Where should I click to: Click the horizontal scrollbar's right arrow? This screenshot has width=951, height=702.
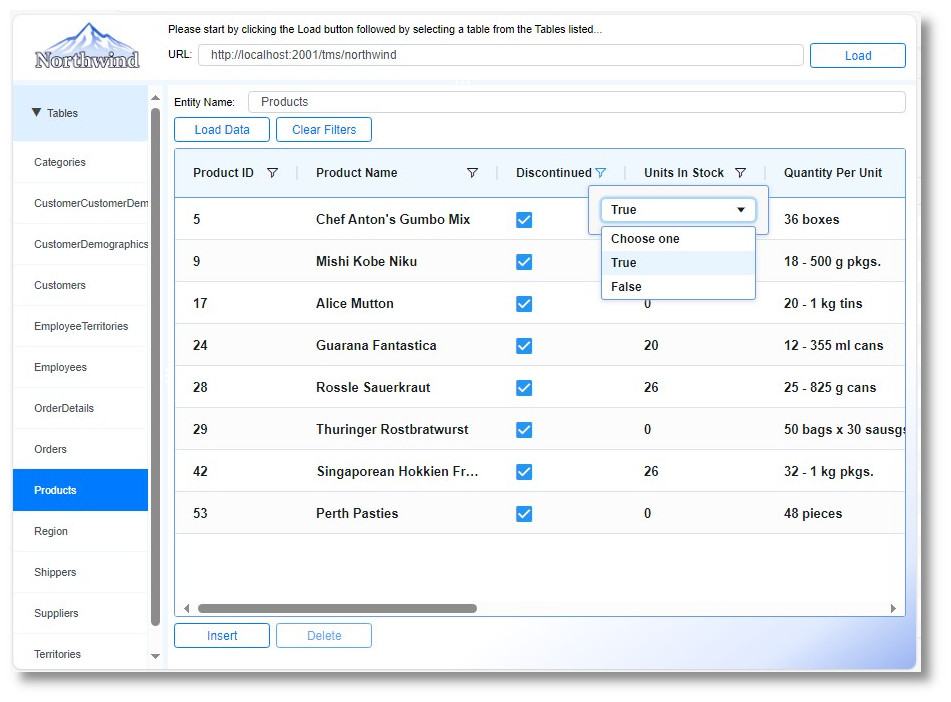point(893,607)
